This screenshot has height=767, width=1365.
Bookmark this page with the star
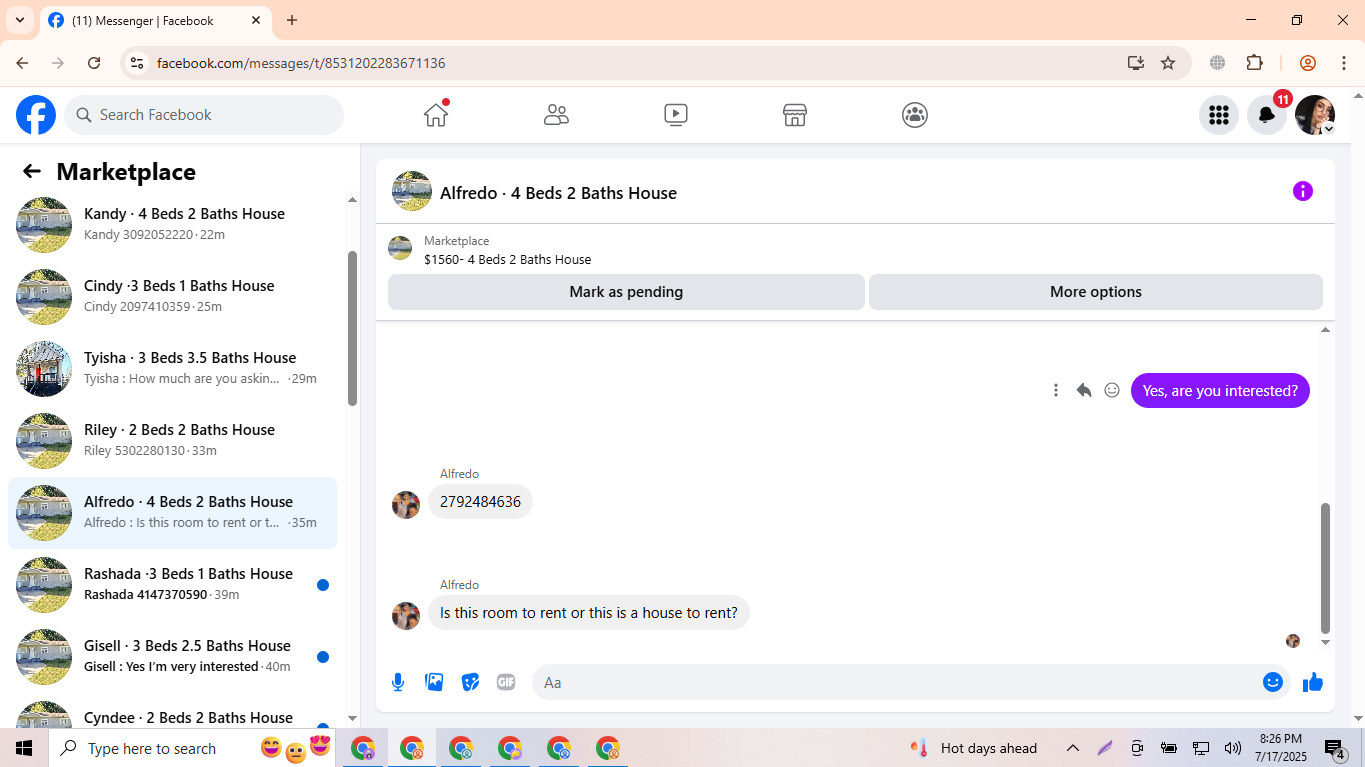(x=1168, y=63)
